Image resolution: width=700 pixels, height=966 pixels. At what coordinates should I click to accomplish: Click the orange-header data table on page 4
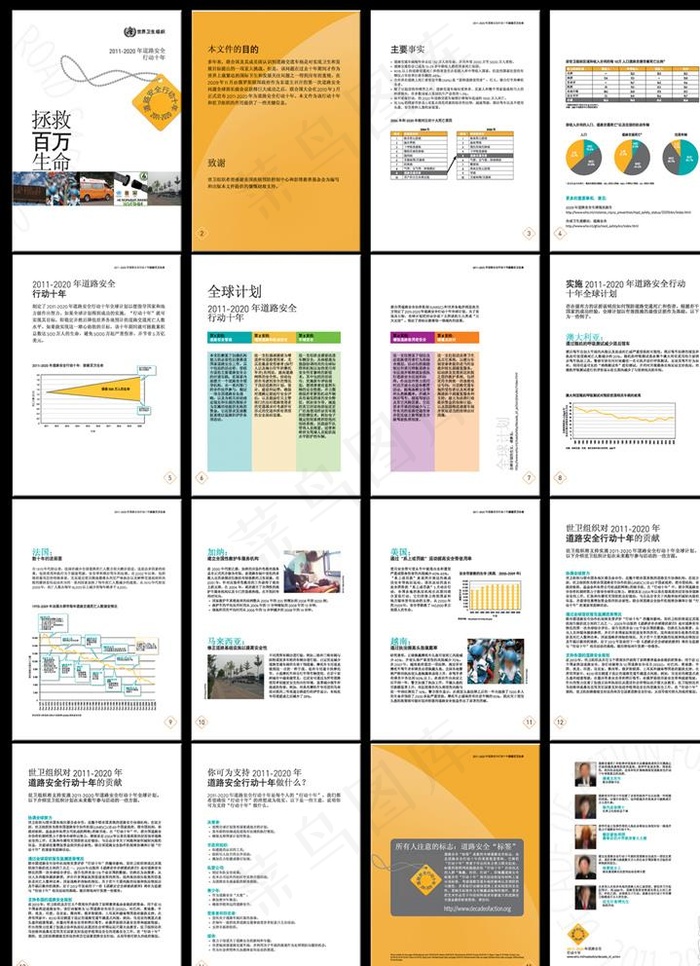coord(632,84)
